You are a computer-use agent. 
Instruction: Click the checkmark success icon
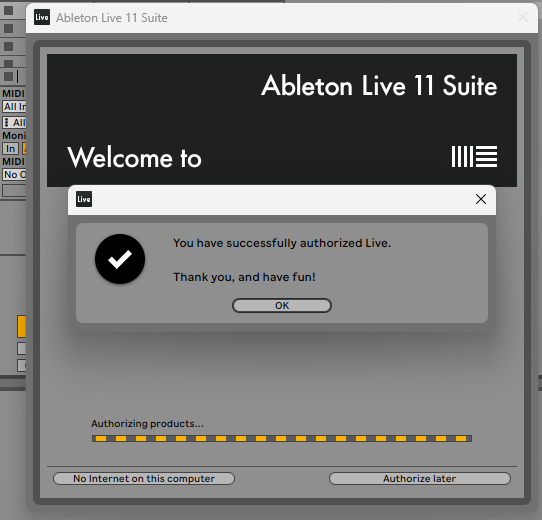click(x=120, y=259)
